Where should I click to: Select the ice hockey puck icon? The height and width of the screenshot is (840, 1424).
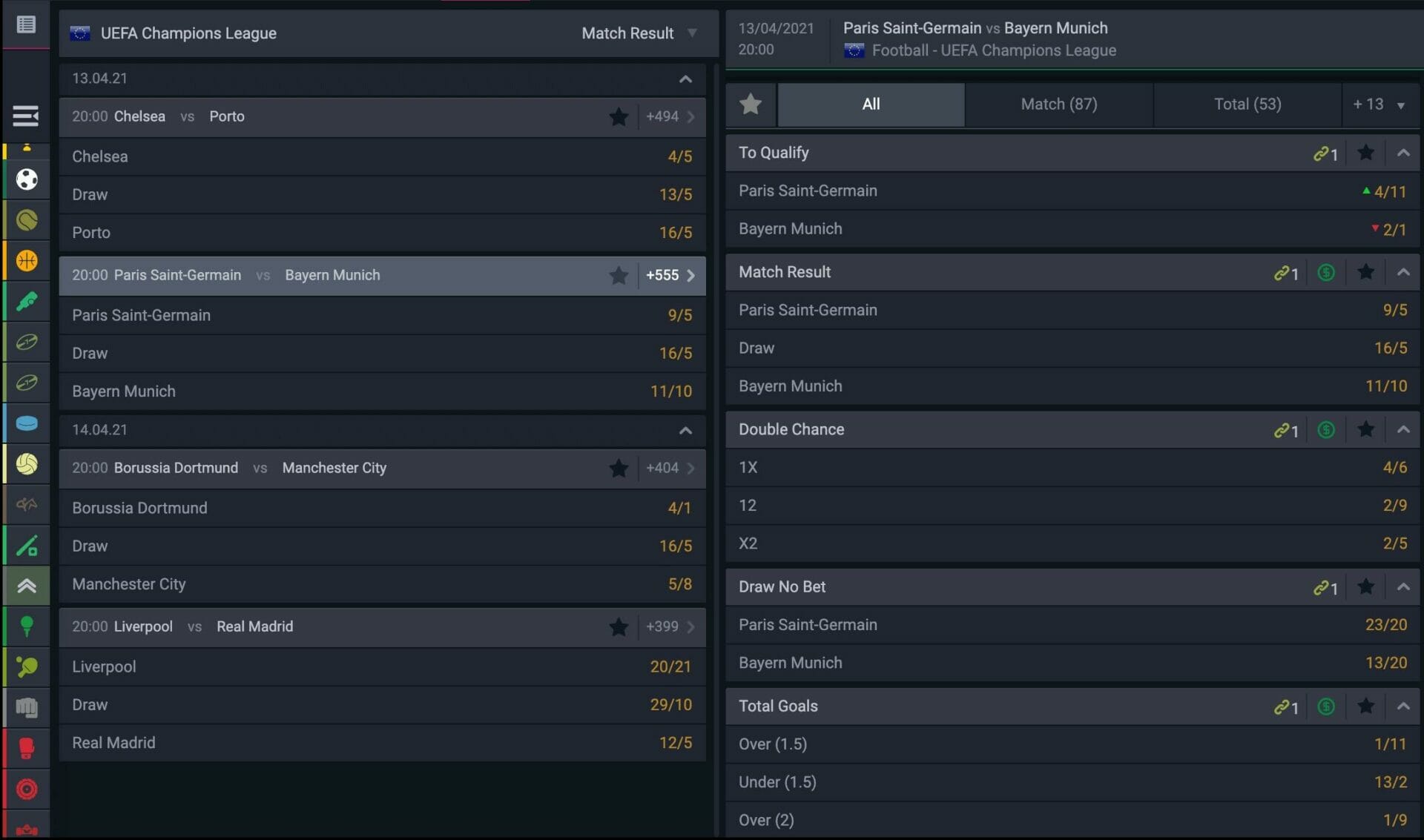27,423
